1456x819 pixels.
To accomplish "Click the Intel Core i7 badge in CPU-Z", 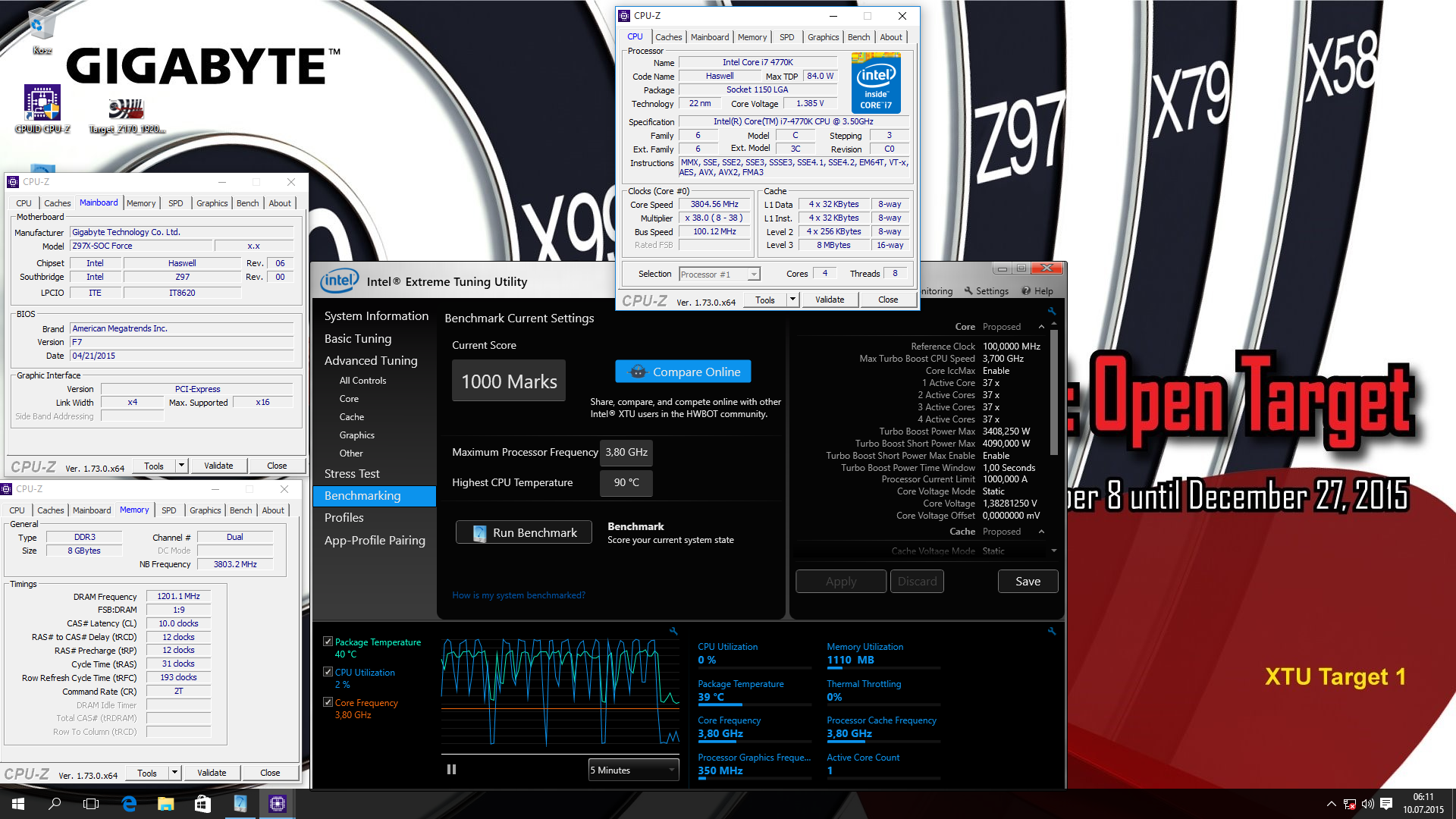I will click(x=876, y=83).
